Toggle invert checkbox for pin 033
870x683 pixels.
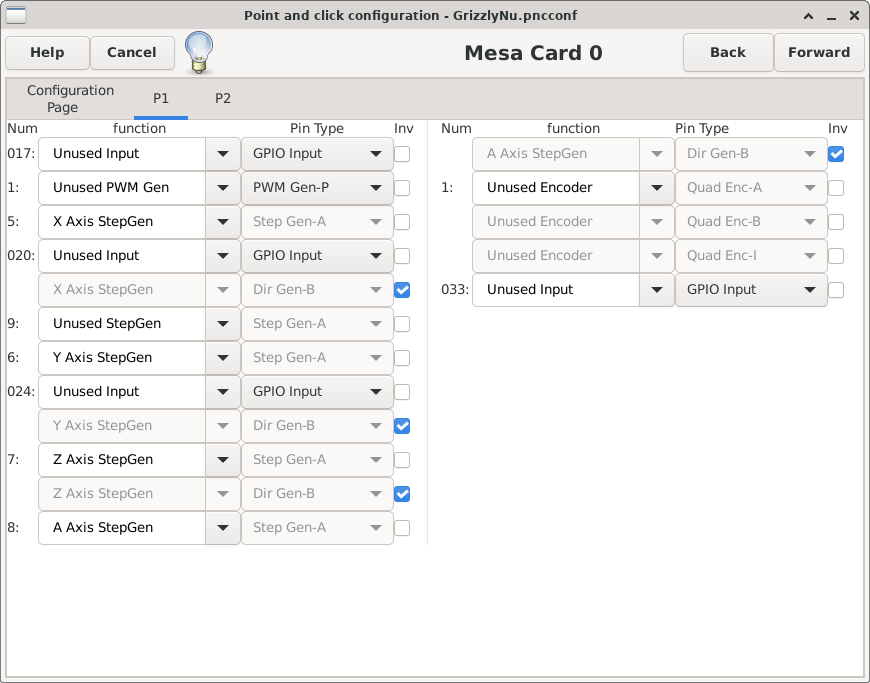pos(836,290)
